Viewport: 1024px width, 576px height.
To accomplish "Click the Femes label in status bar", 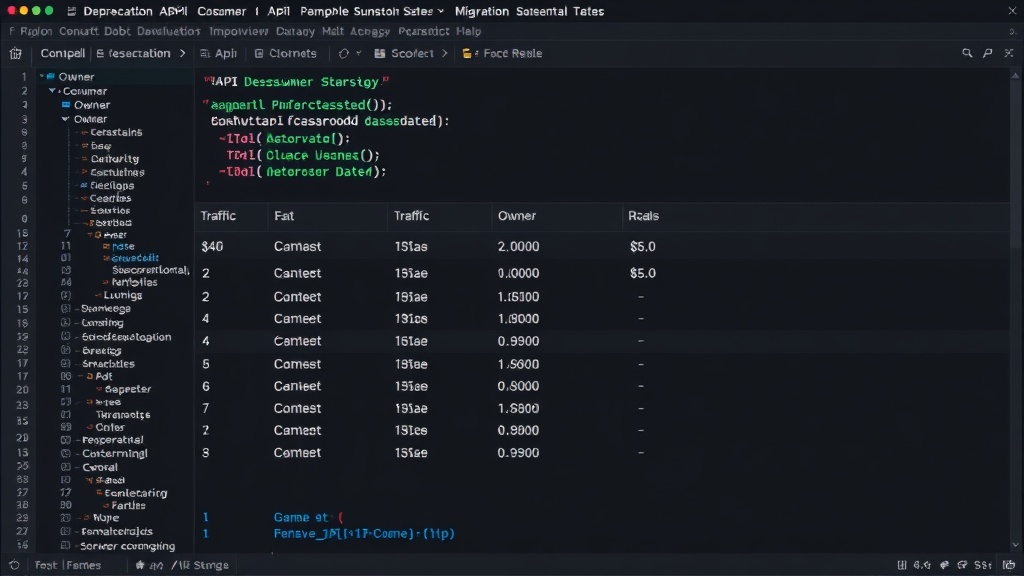I will coord(84,565).
